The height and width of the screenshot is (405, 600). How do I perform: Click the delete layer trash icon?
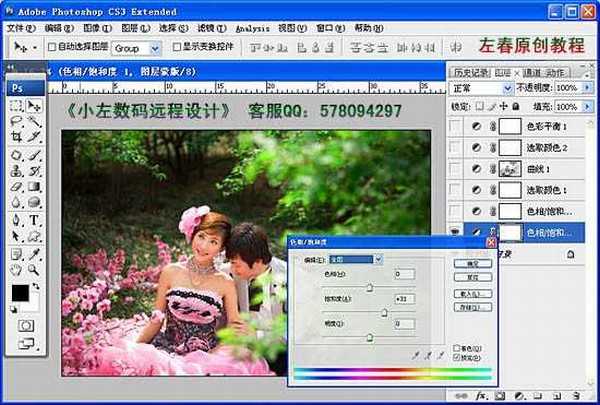pos(579,397)
